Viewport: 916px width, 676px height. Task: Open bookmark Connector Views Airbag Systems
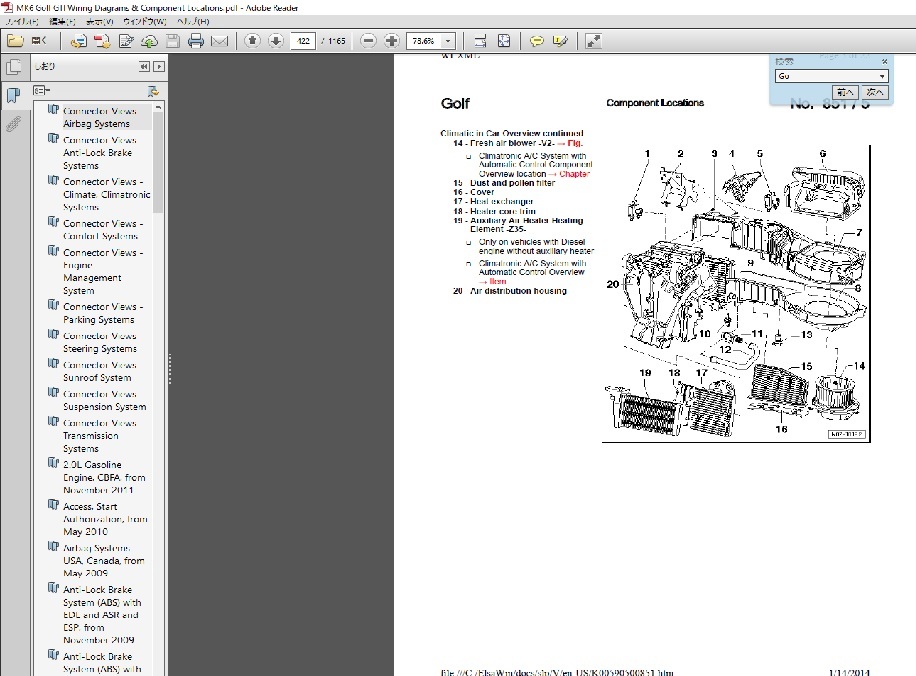(99, 117)
